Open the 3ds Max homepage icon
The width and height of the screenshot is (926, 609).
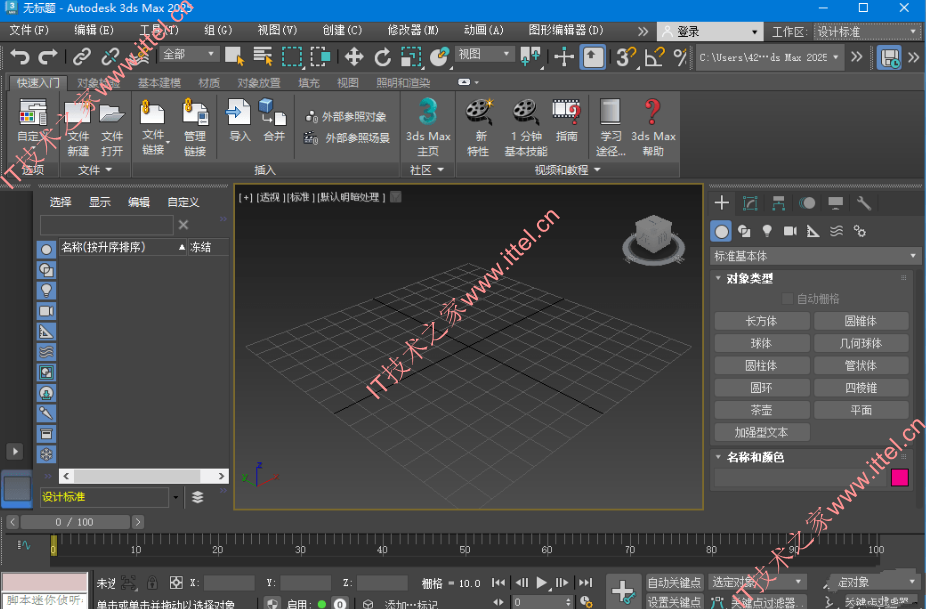(x=428, y=126)
